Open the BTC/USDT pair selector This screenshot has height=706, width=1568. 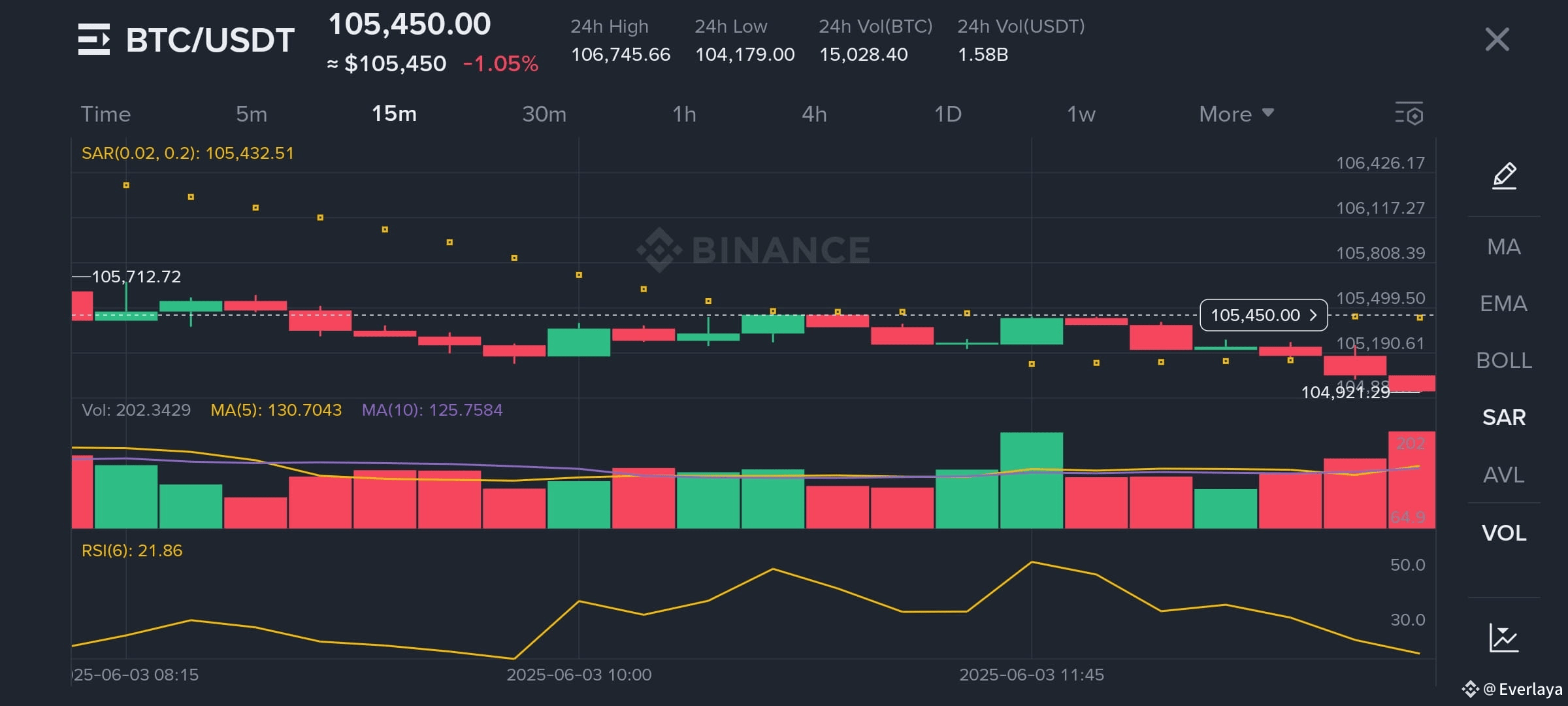tap(210, 41)
